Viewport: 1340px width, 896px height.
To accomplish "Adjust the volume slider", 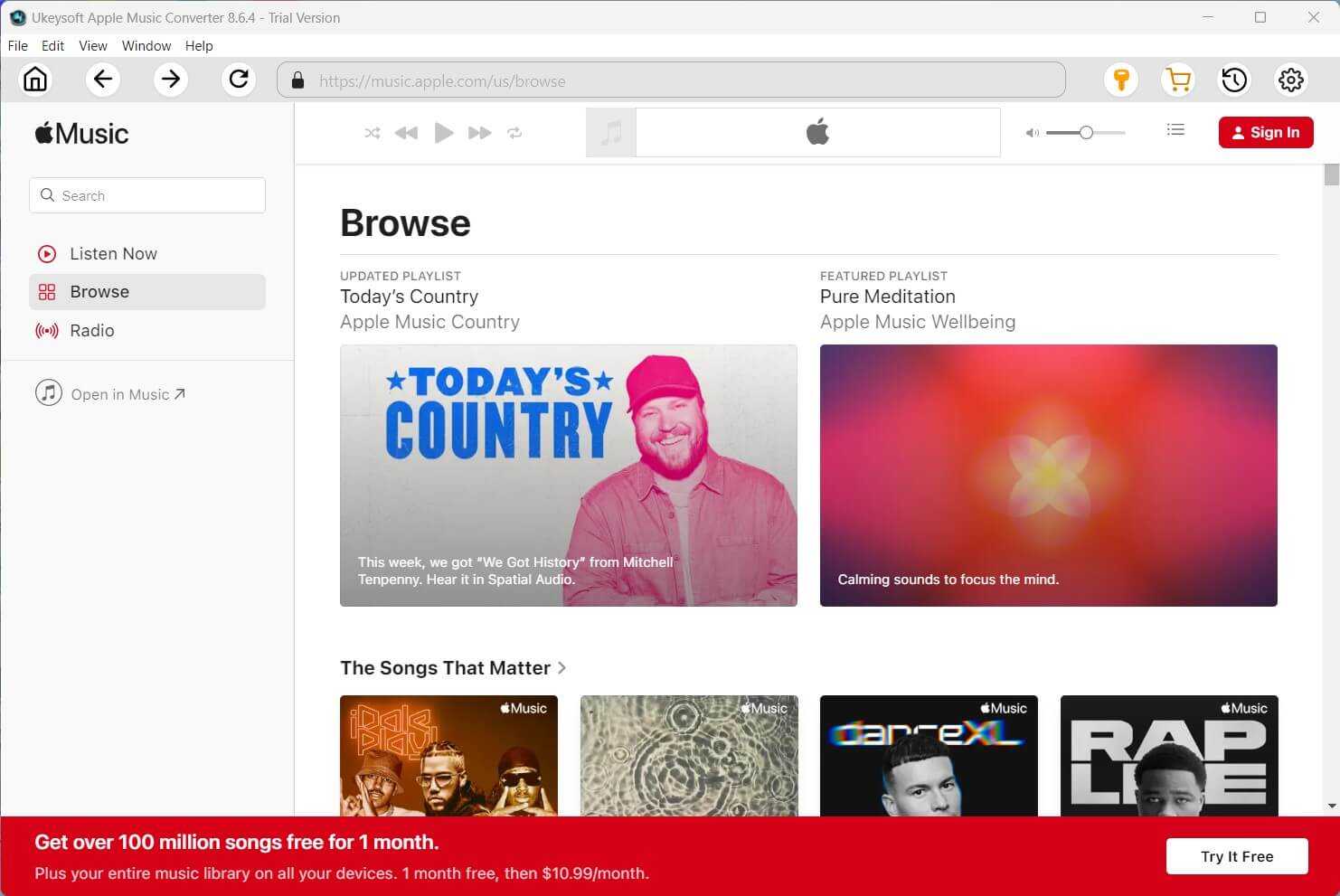I will 1086,133.
